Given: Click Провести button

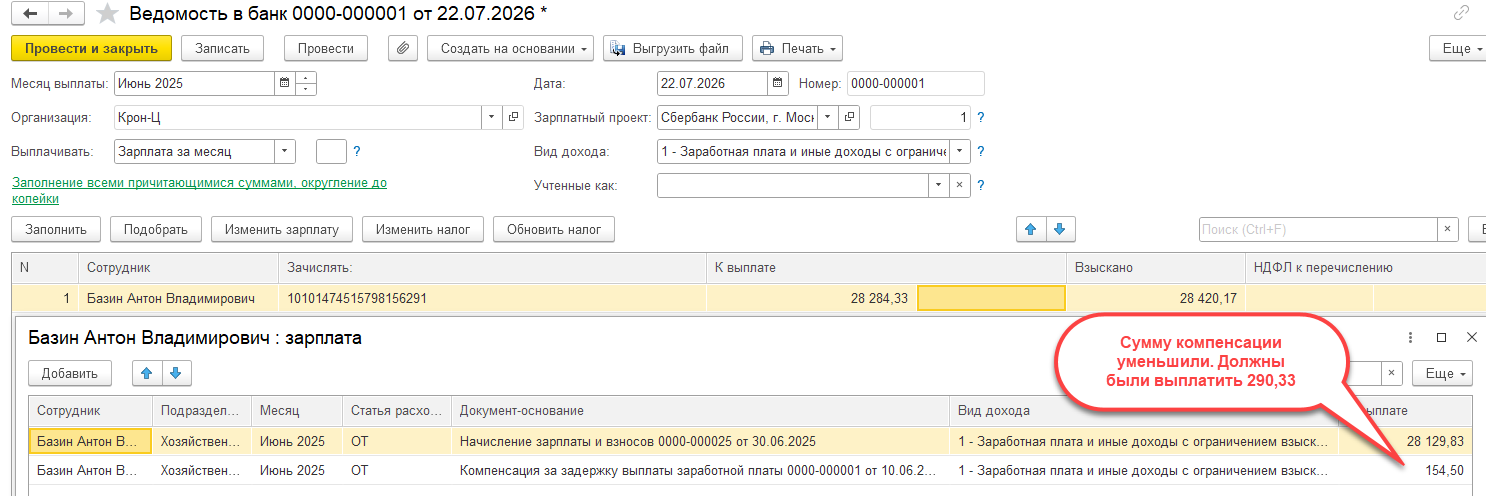Looking at the screenshot, I should (326, 48).
